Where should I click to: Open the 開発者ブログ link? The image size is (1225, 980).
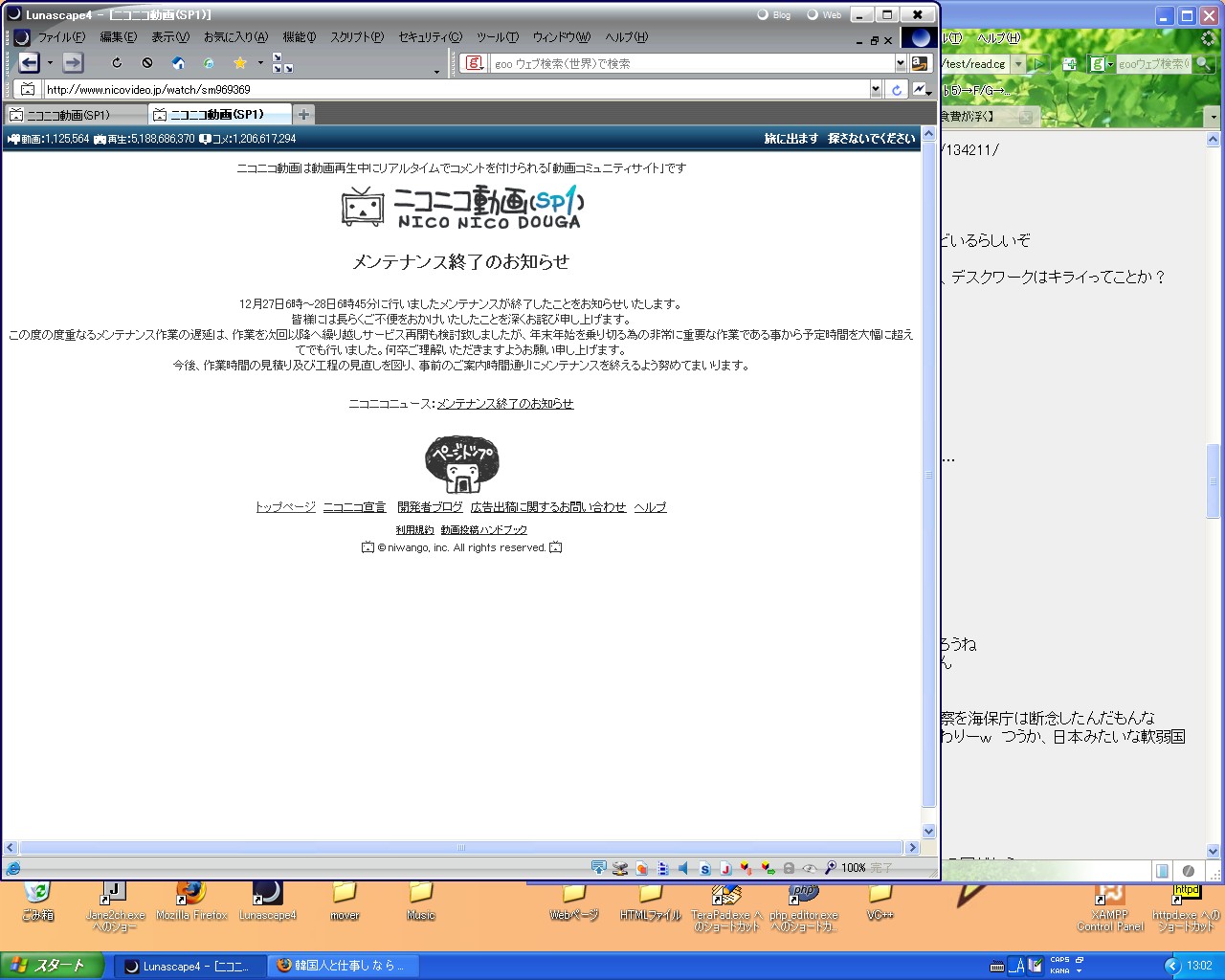(x=430, y=507)
